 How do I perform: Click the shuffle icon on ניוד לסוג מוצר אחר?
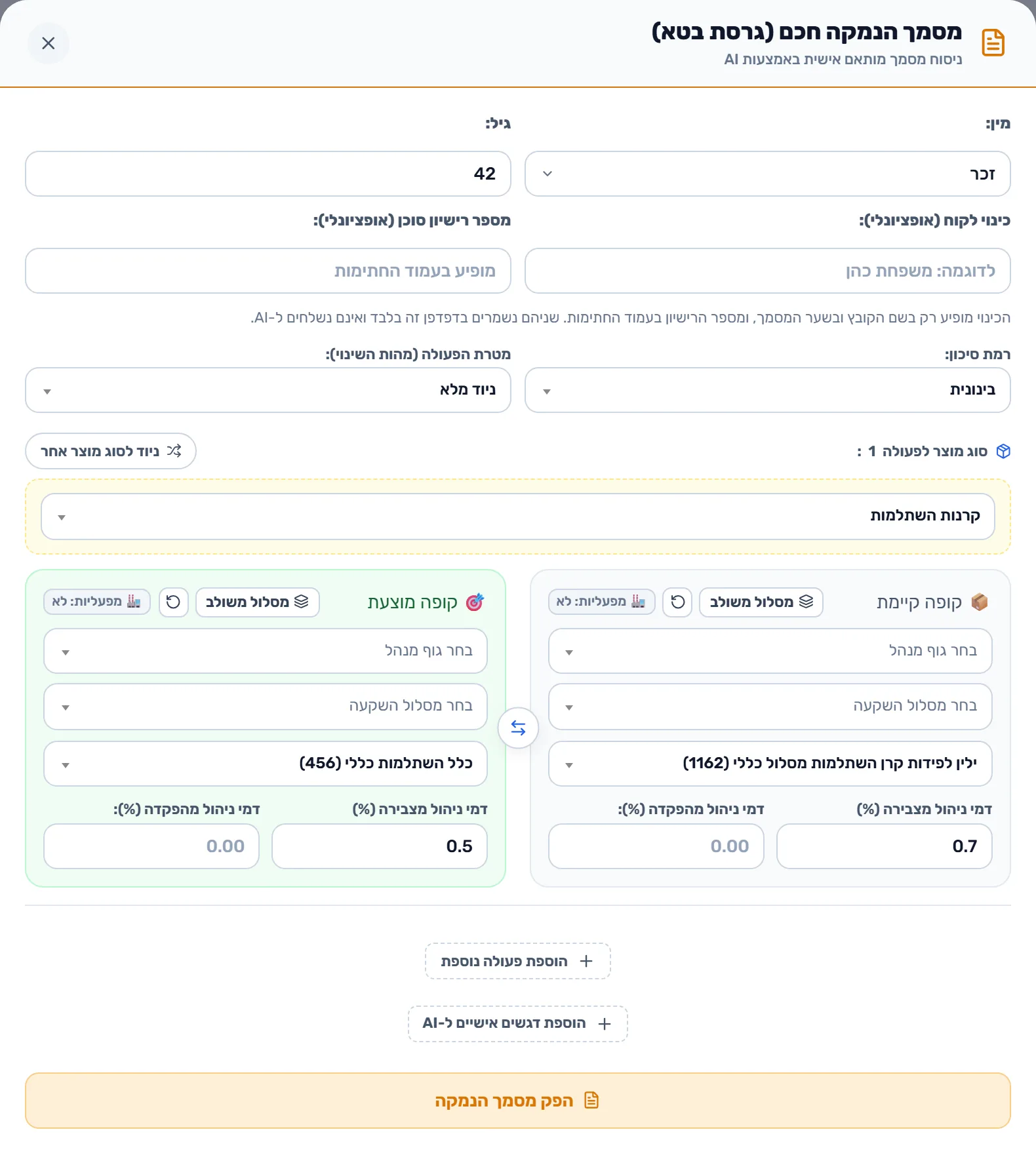click(174, 451)
